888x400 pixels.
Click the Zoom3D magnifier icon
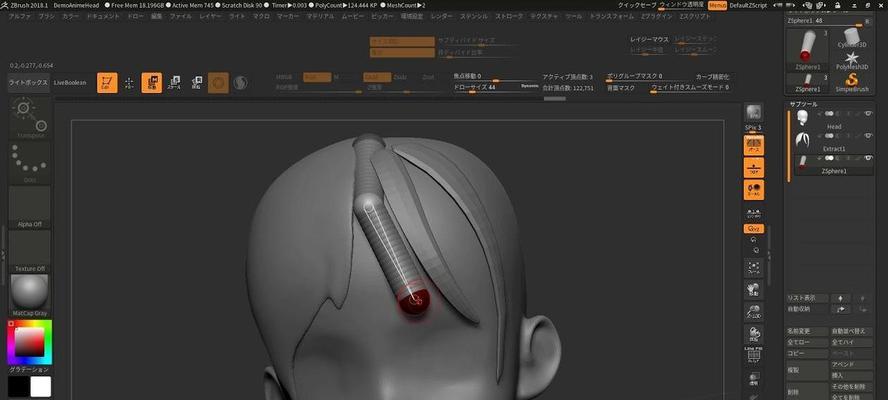(x=754, y=311)
